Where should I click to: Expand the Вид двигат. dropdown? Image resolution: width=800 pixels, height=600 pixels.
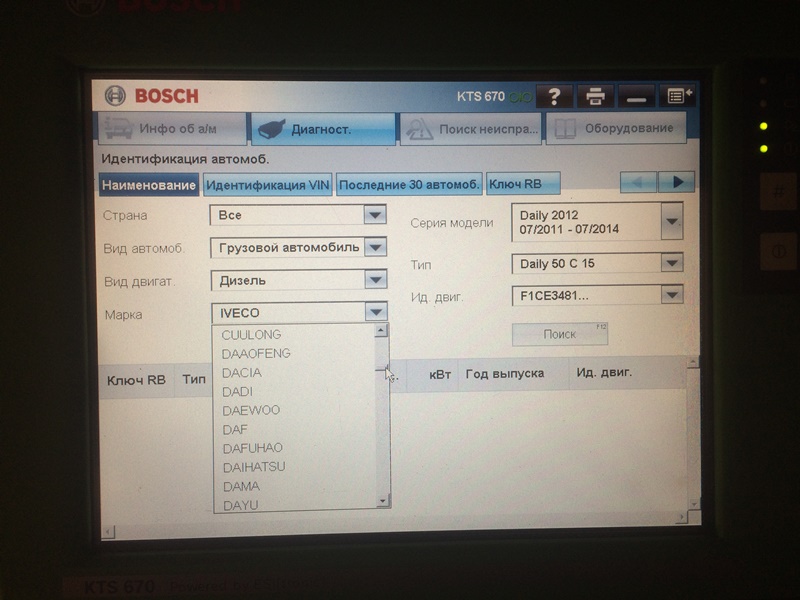[x=376, y=280]
